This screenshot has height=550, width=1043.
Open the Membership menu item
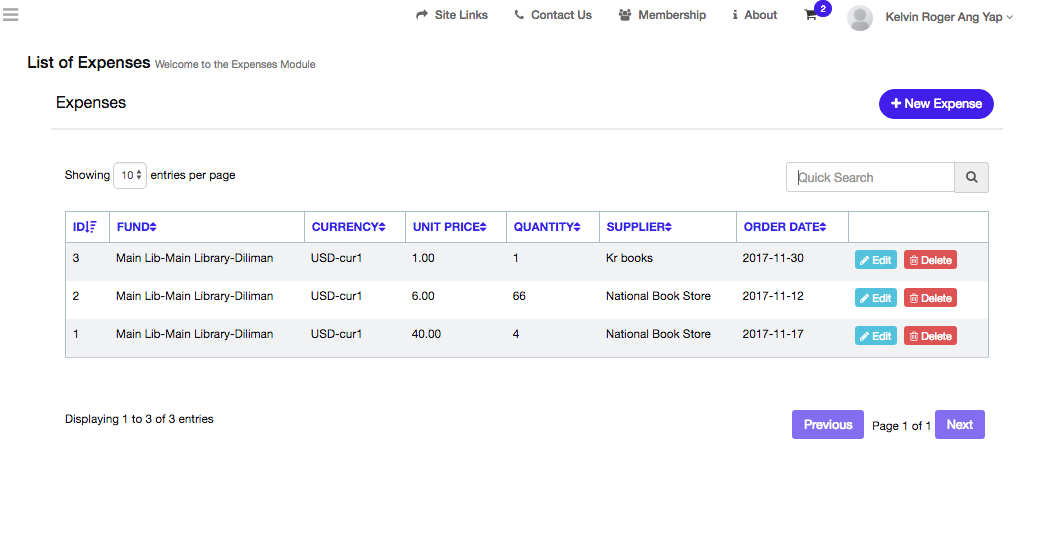(x=662, y=15)
